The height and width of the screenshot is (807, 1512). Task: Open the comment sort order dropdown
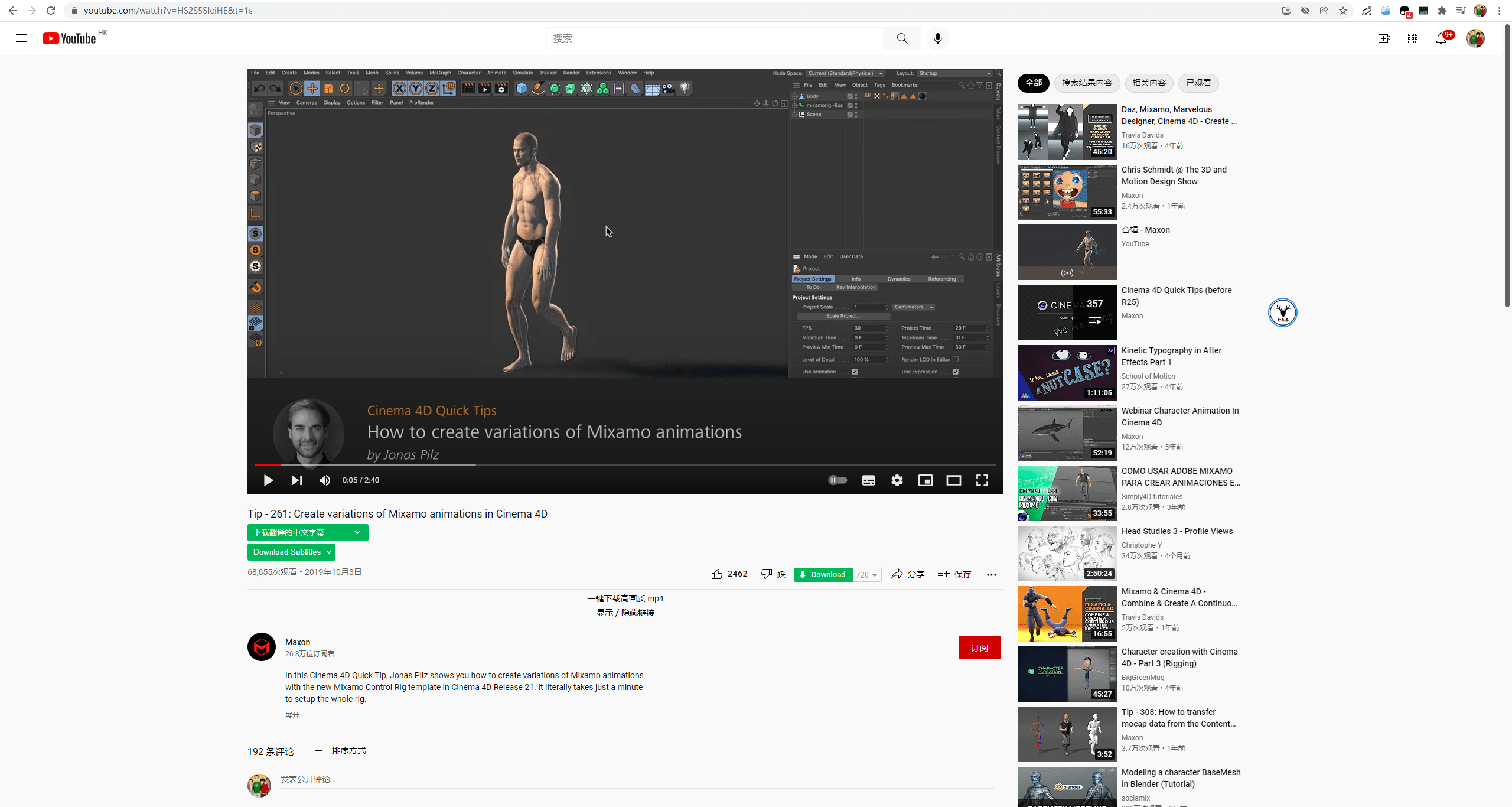click(x=340, y=751)
